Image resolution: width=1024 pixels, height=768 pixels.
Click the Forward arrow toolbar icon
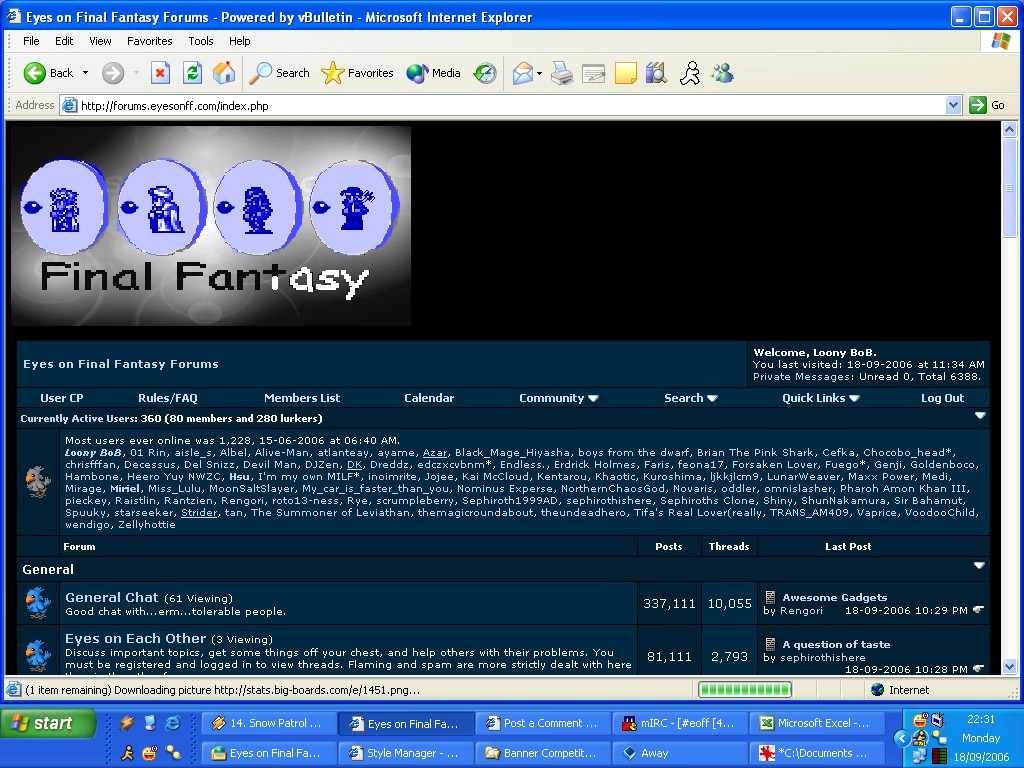point(112,73)
